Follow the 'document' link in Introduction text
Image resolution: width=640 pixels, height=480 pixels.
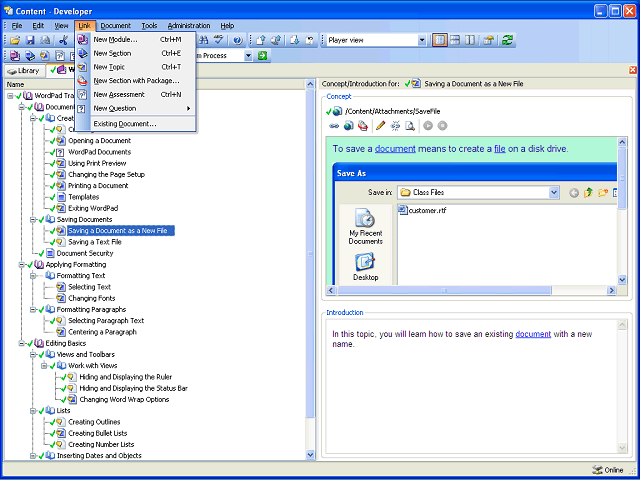point(533,334)
